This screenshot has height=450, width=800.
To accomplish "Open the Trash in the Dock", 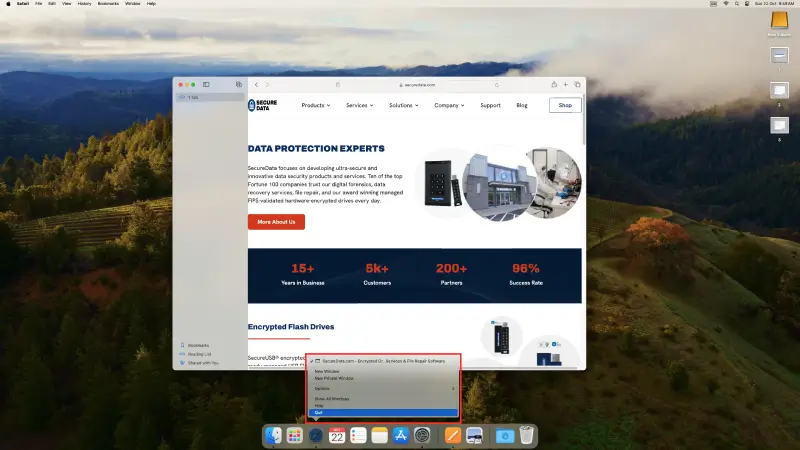I will (x=526, y=436).
